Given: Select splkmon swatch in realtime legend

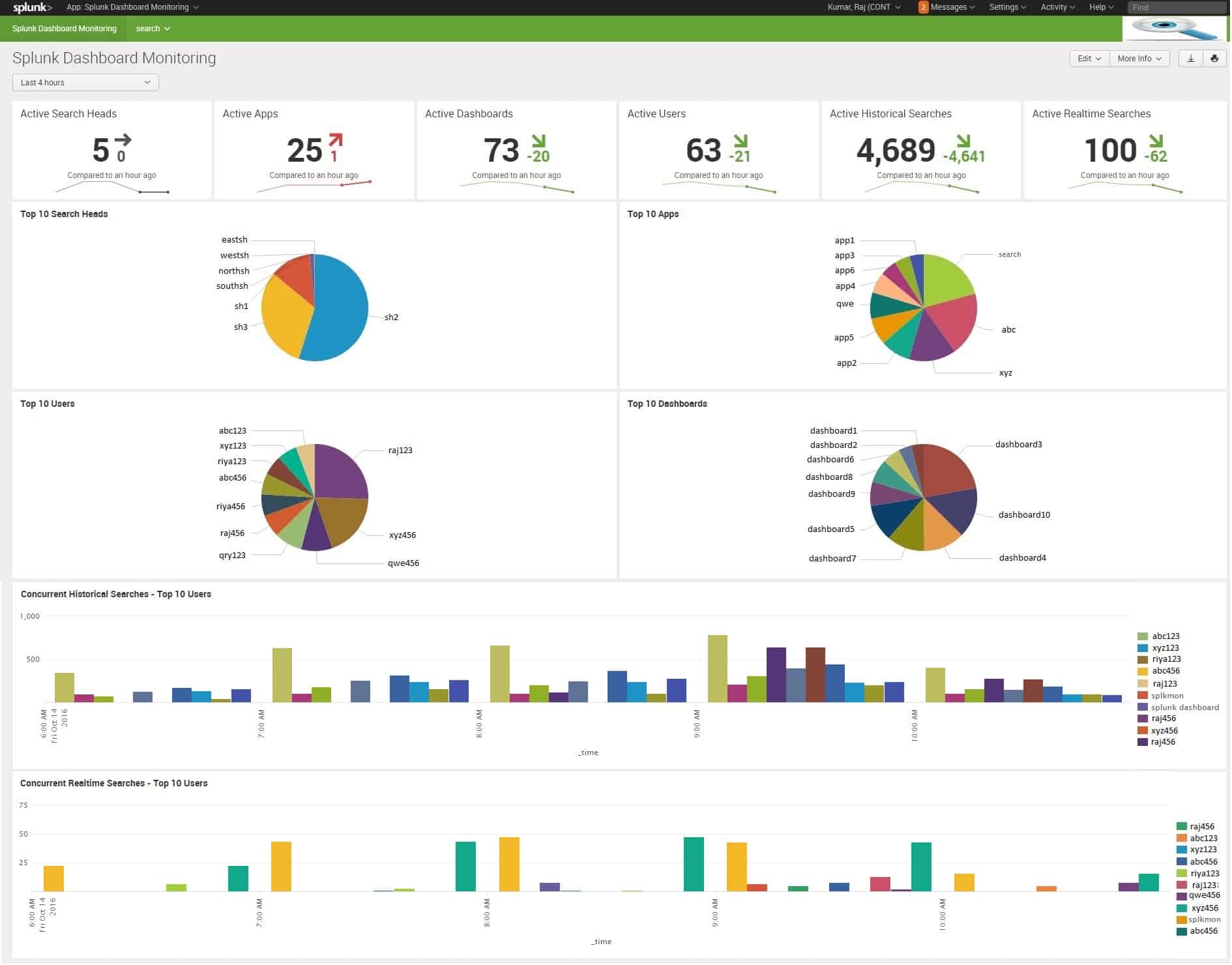Looking at the screenshot, I should tap(1182, 921).
